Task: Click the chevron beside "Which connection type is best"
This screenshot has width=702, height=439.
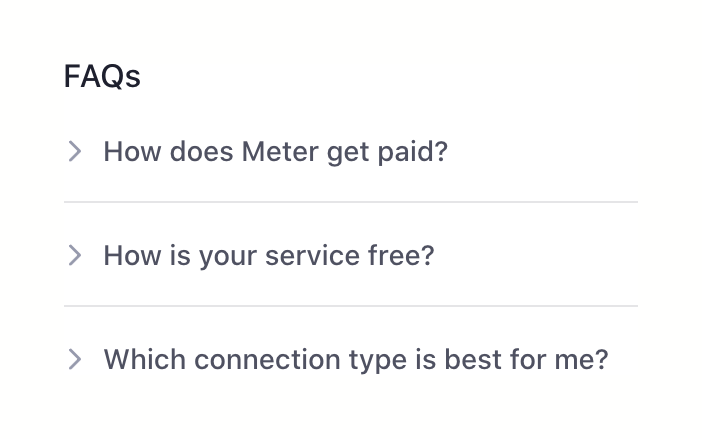Action: (74, 360)
